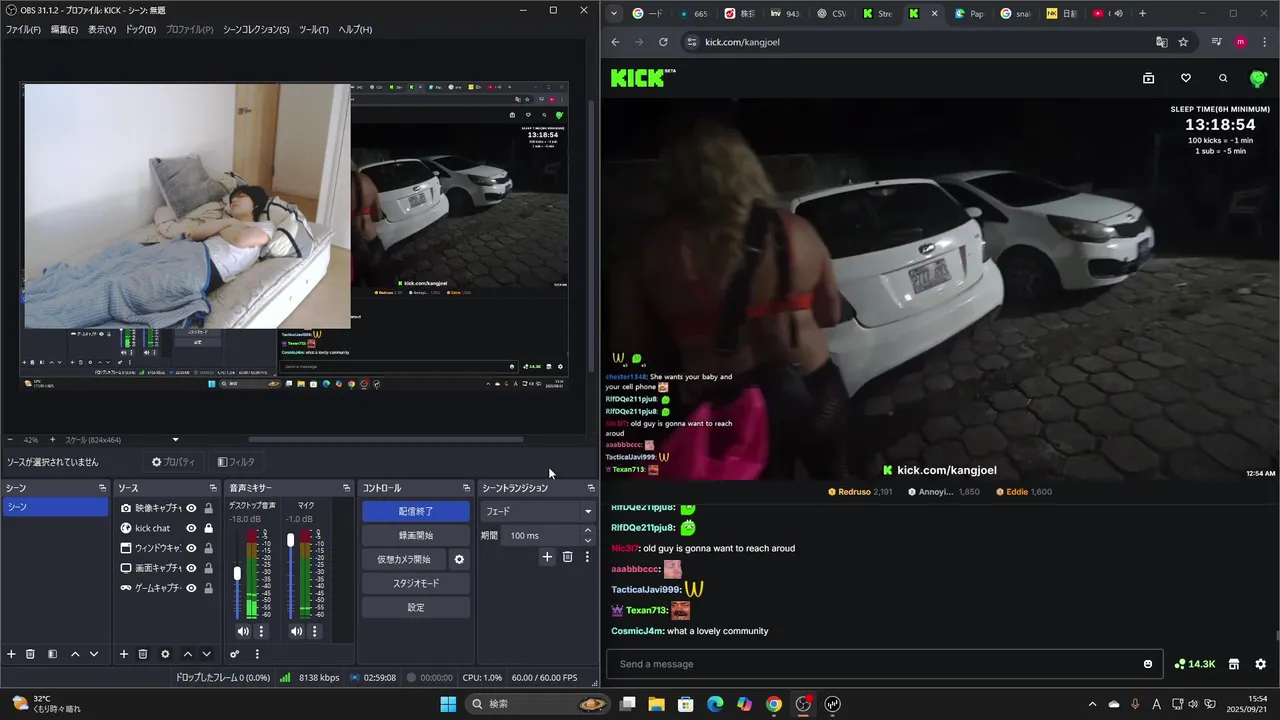Toggle visibility of 映像キャプチャ source
The height and width of the screenshot is (720, 1280).
pyautogui.click(x=191, y=508)
